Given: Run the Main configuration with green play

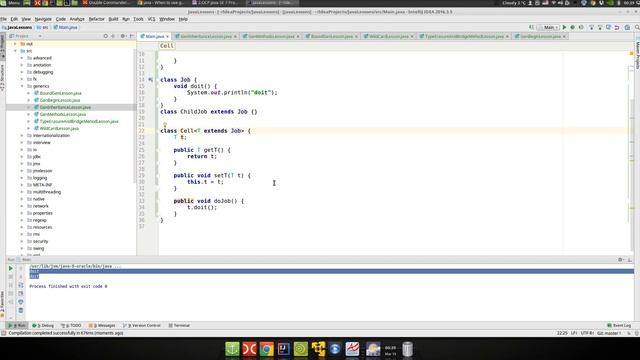Looking at the screenshot, I should pyautogui.click(x=564, y=27).
